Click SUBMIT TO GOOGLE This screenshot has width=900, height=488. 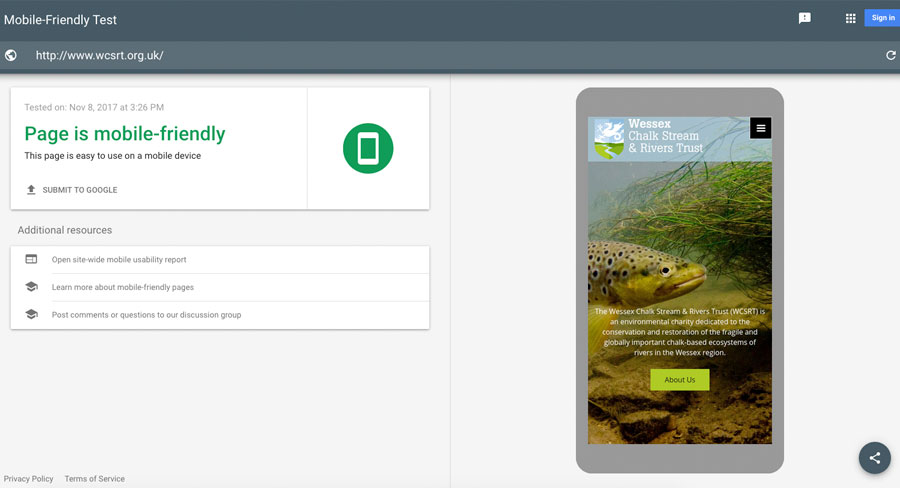pyautogui.click(x=80, y=190)
